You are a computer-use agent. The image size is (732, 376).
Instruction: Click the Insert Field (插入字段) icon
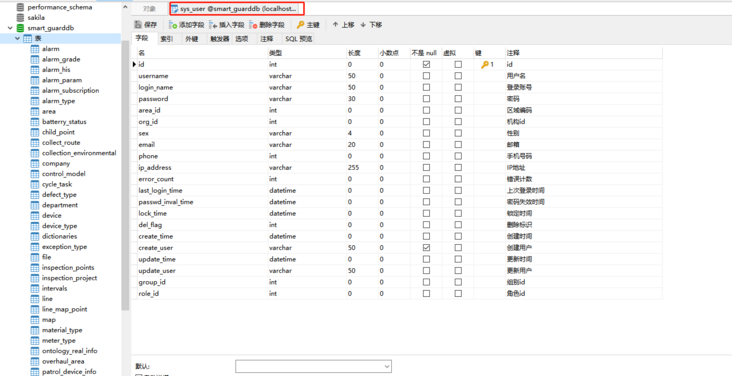[x=213, y=25]
